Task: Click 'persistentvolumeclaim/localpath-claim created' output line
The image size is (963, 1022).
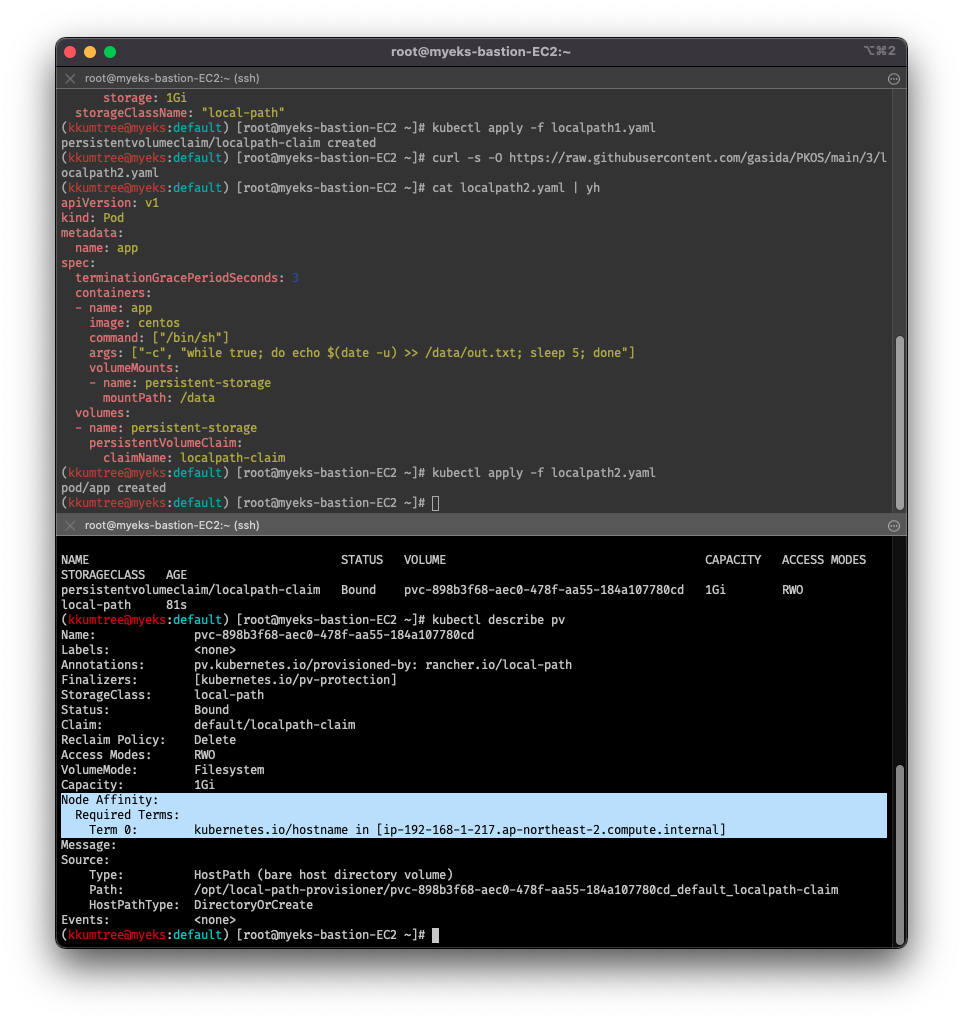Action: tap(218, 143)
